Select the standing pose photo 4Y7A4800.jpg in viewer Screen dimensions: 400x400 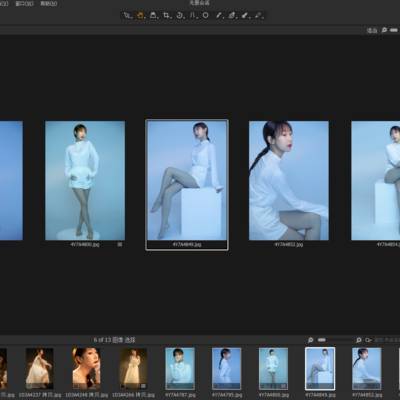(85, 180)
